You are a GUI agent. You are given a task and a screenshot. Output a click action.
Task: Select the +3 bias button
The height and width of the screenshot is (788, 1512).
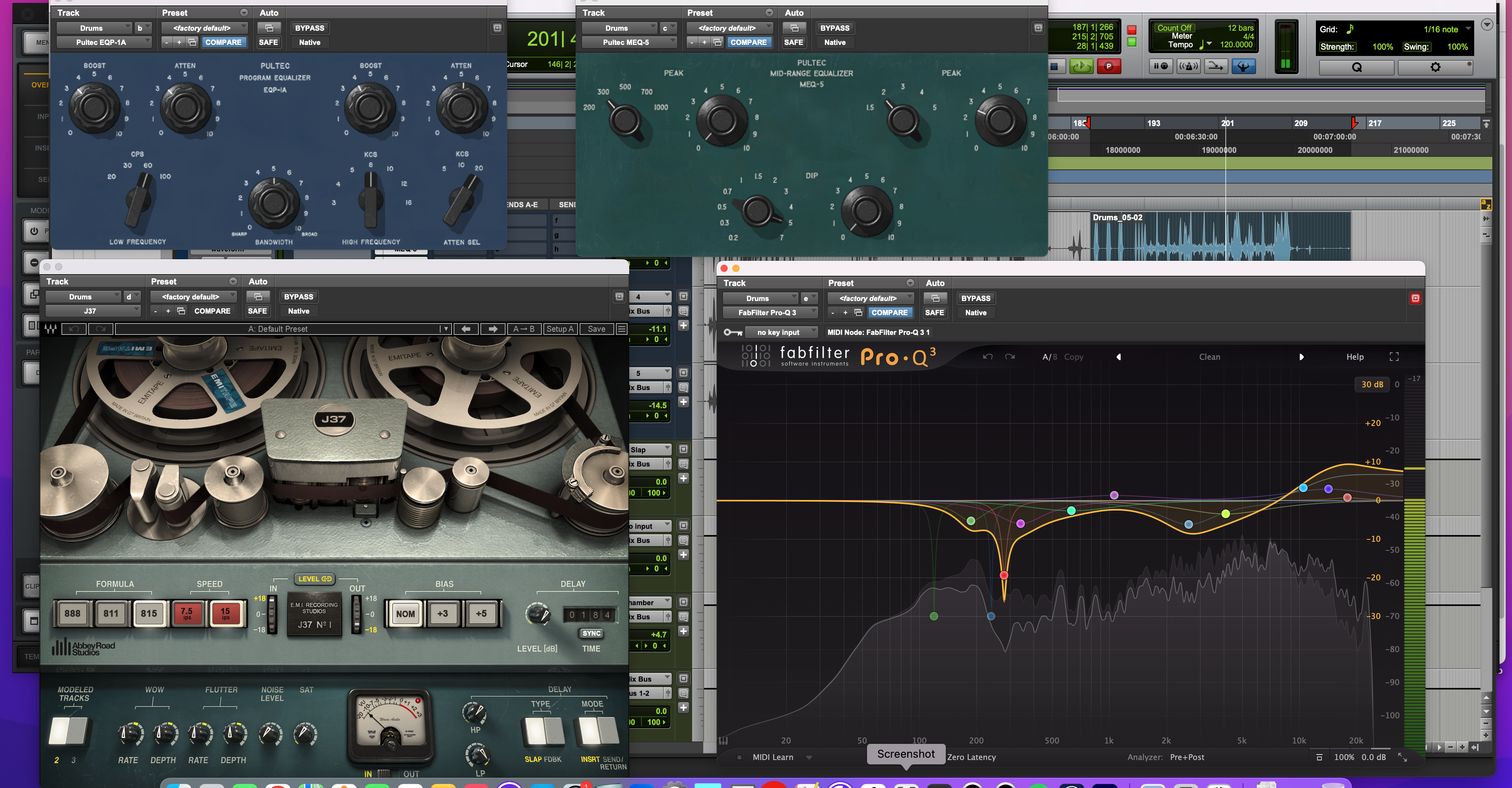coord(443,613)
